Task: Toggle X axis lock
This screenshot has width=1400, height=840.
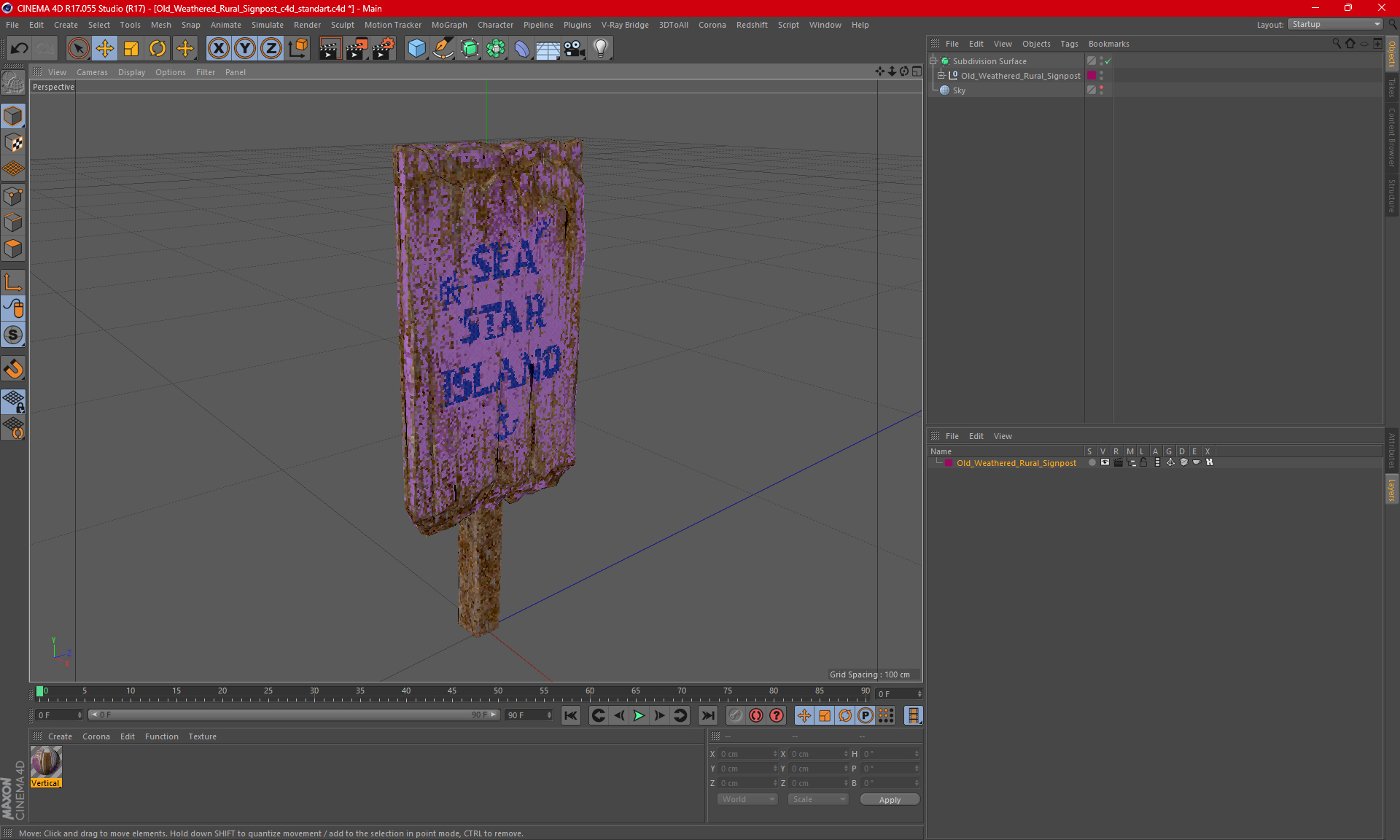Action: (218, 48)
